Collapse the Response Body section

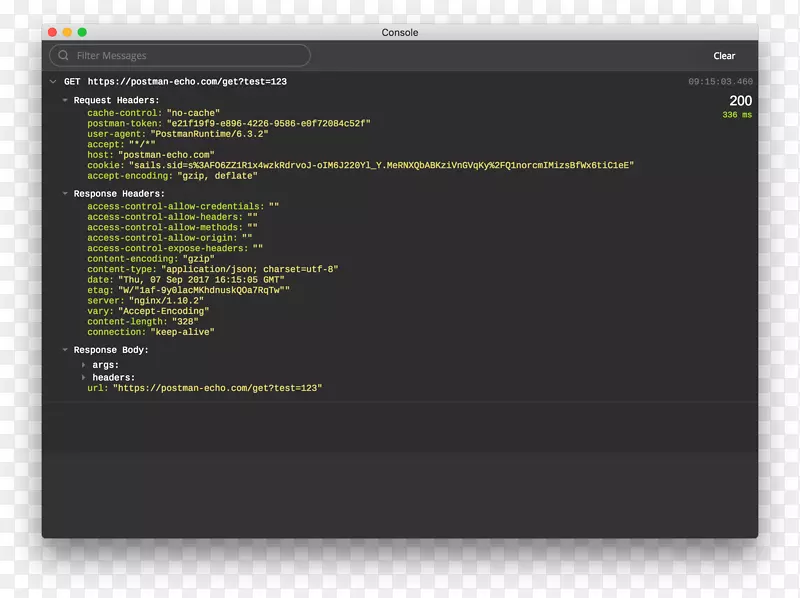pyautogui.click(x=66, y=349)
